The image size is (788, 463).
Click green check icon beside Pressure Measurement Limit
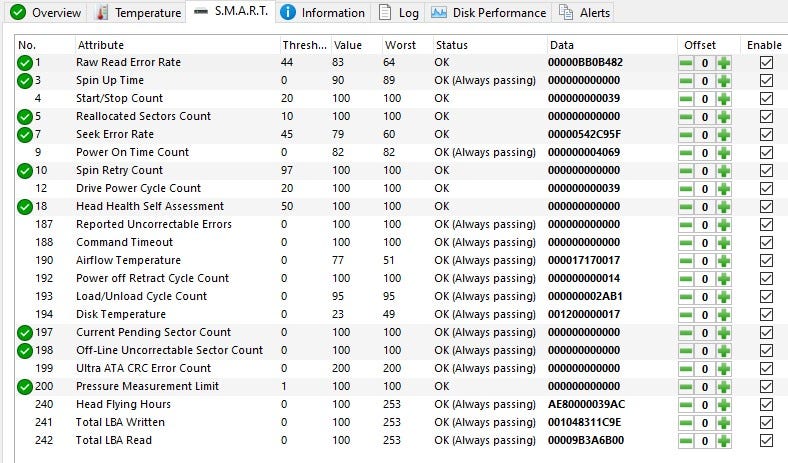[x=25, y=386]
